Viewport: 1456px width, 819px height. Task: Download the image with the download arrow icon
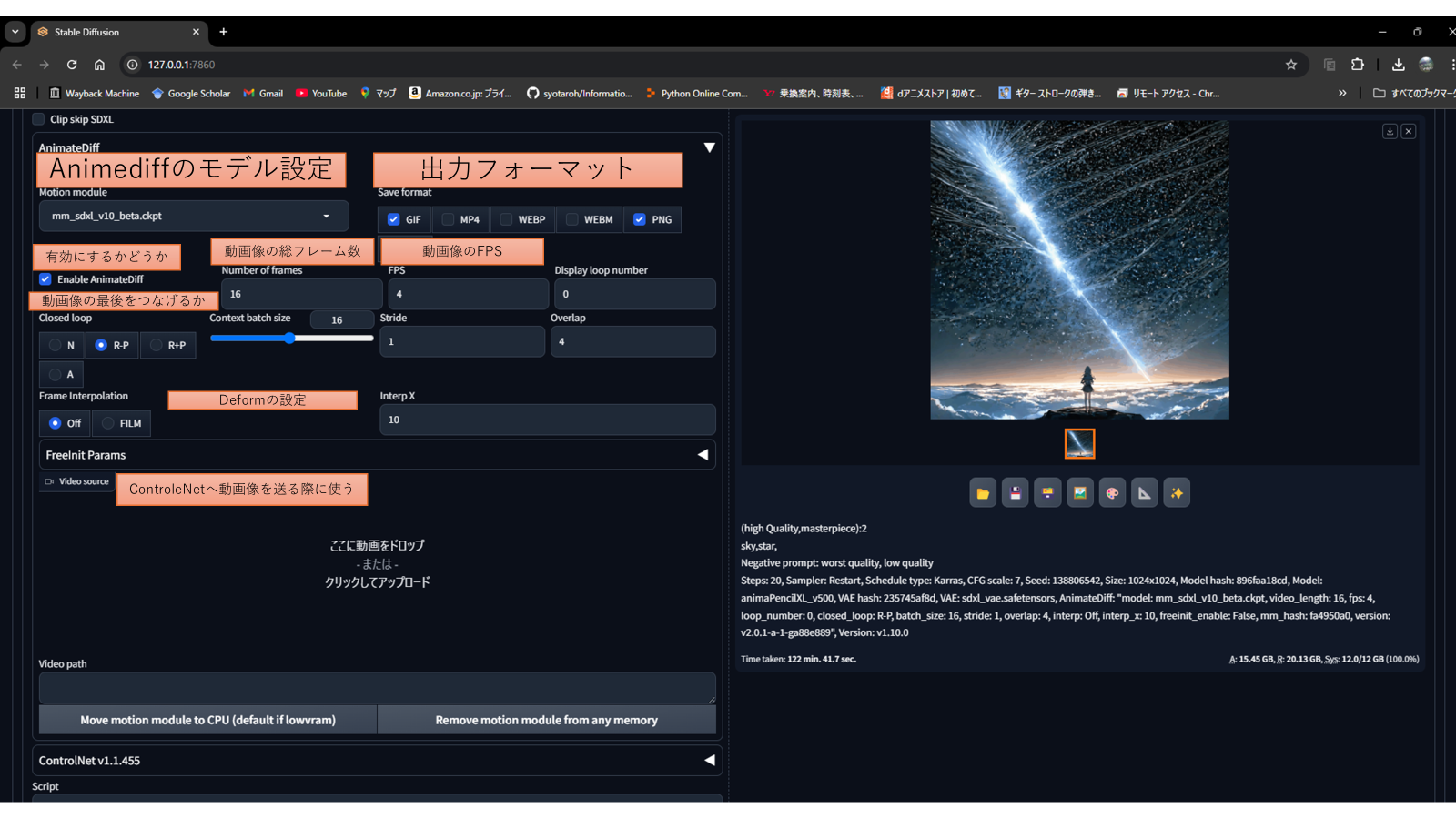[1389, 131]
